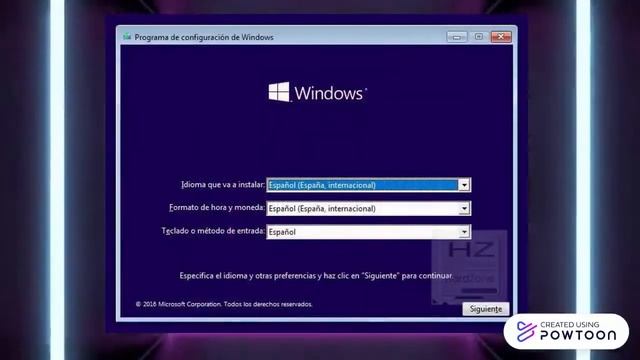640x360 pixels.
Task: Minimize the Programa de configuración window
Action: pyautogui.click(x=457, y=37)
